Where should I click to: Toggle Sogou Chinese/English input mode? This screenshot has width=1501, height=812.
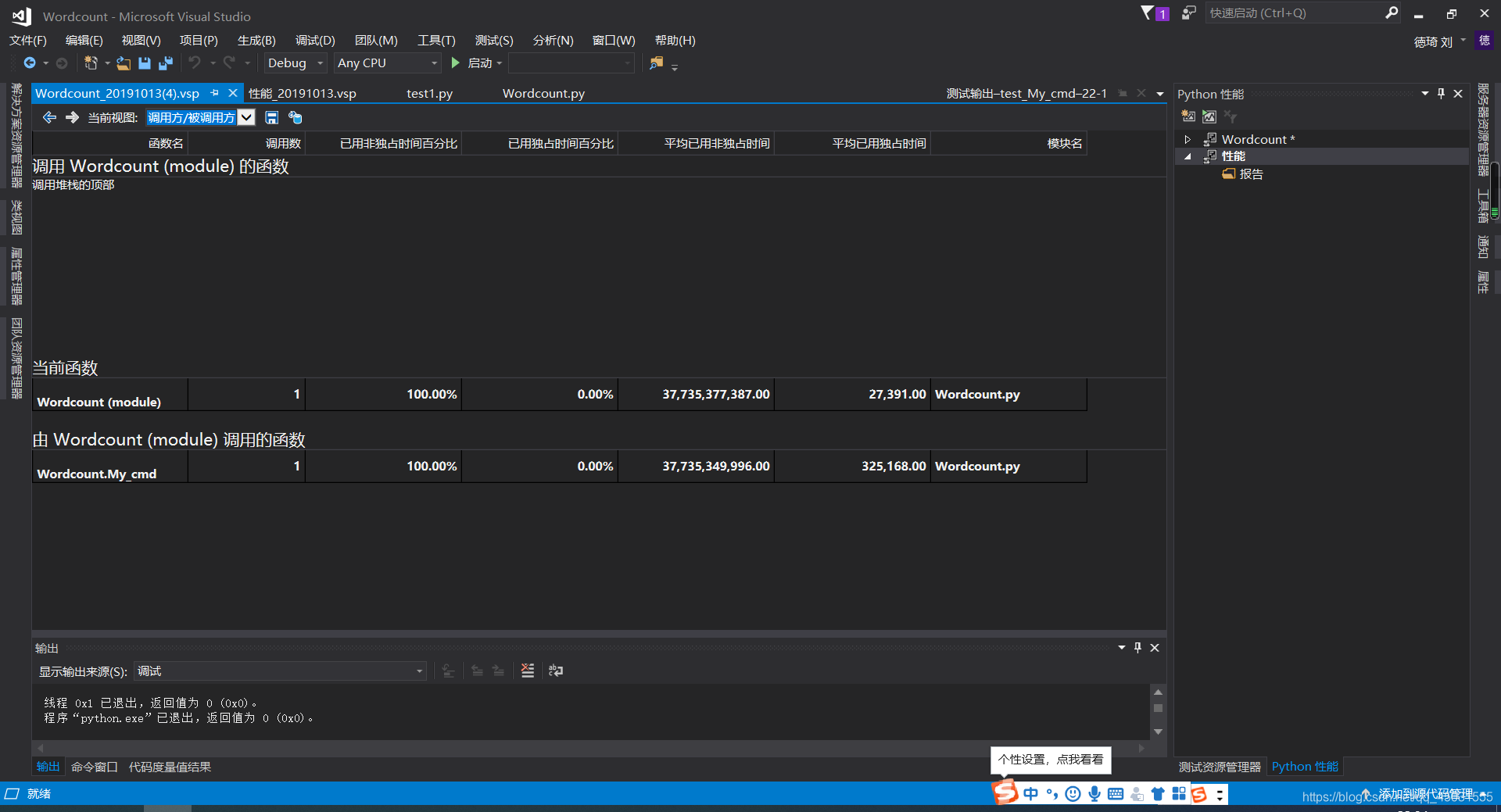(x=1031, y=794)
